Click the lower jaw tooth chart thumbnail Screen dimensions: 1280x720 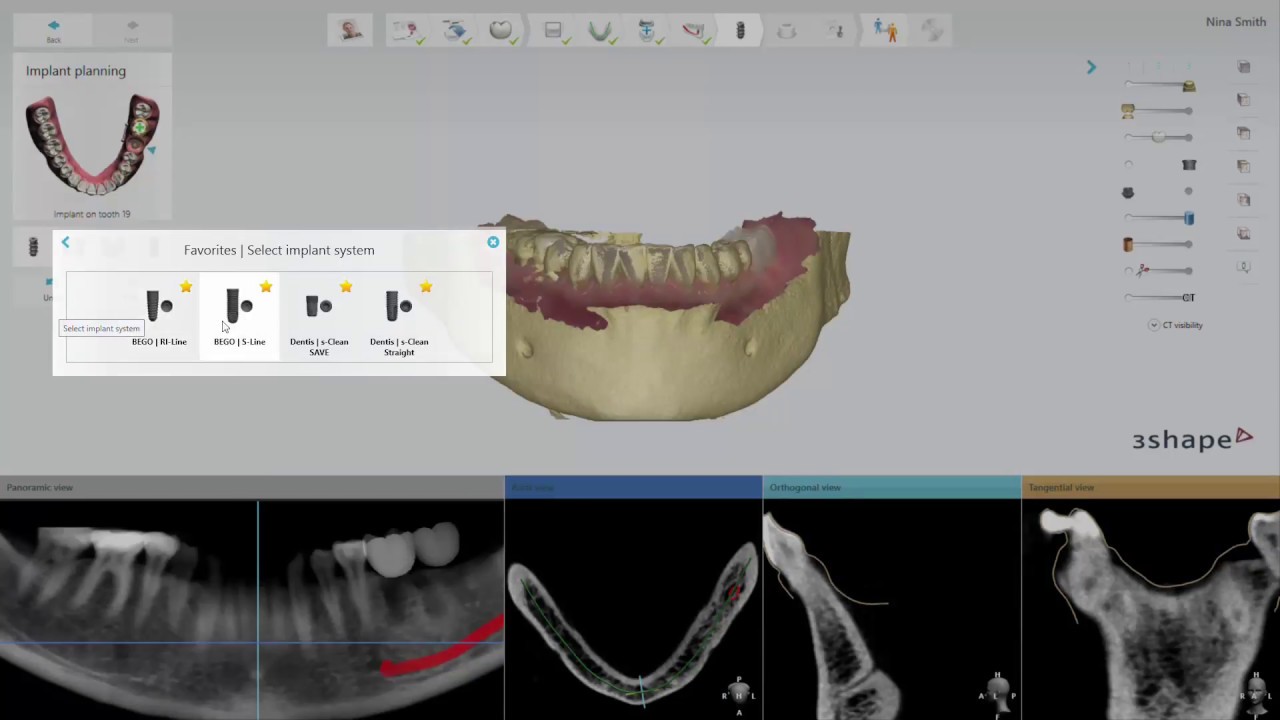92,145
